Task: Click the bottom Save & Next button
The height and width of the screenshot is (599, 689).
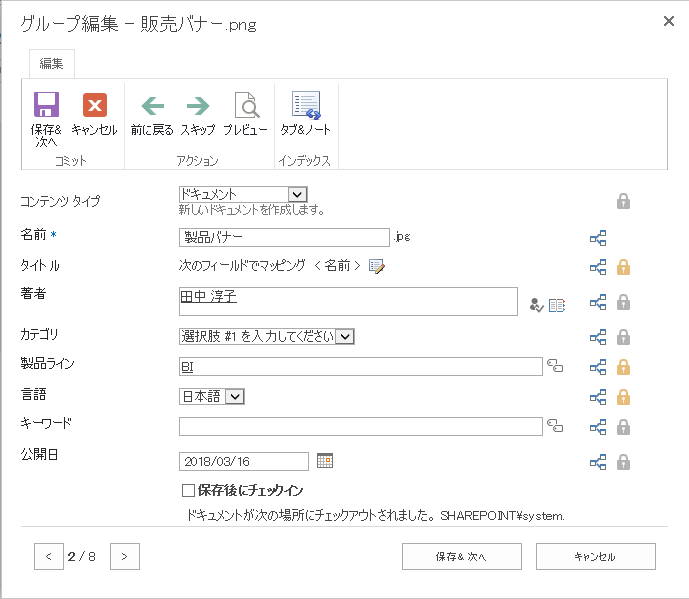Action: (x=462, y=557)
